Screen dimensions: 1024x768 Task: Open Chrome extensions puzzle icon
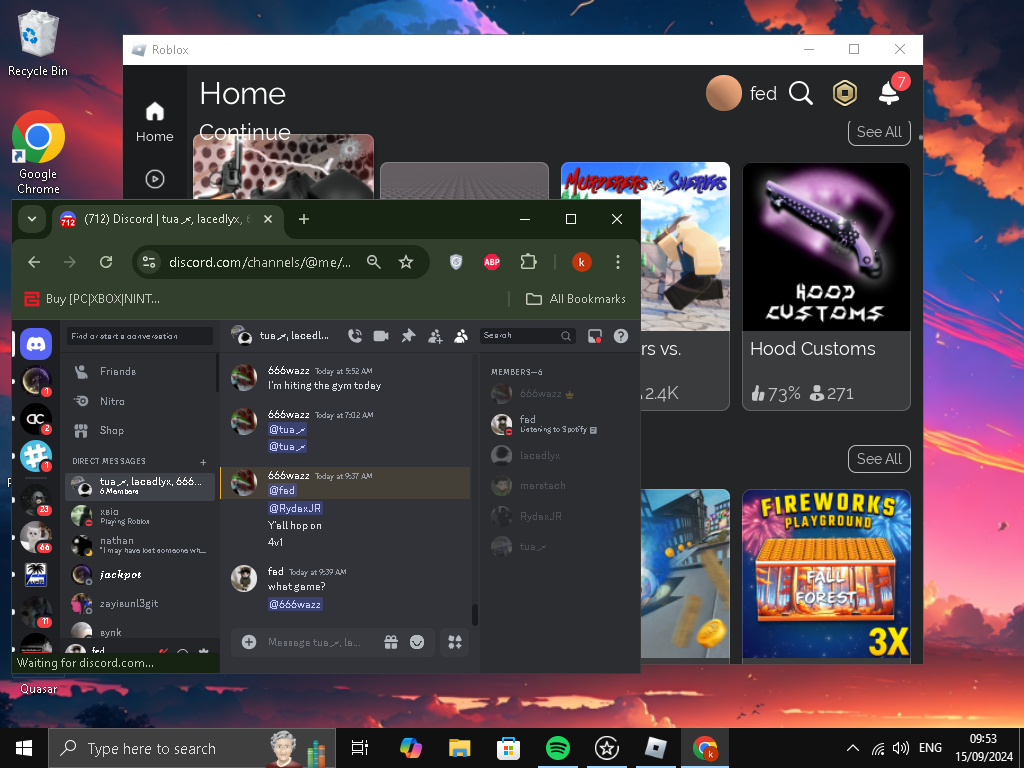point(528,262)
